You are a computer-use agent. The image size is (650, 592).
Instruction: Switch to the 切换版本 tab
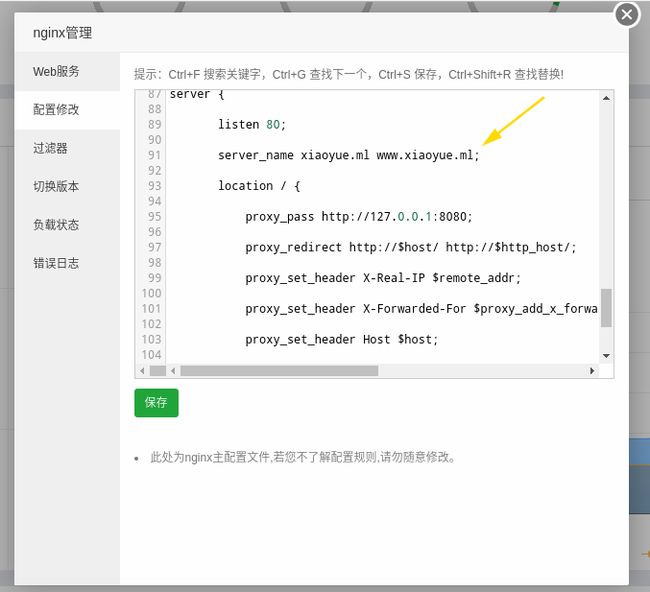(x=67, y=187)
